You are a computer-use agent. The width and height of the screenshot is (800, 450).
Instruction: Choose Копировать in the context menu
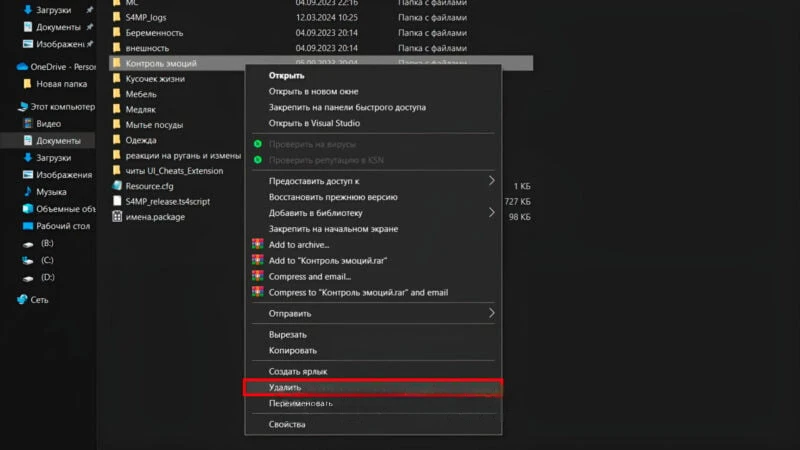[292, 351]
